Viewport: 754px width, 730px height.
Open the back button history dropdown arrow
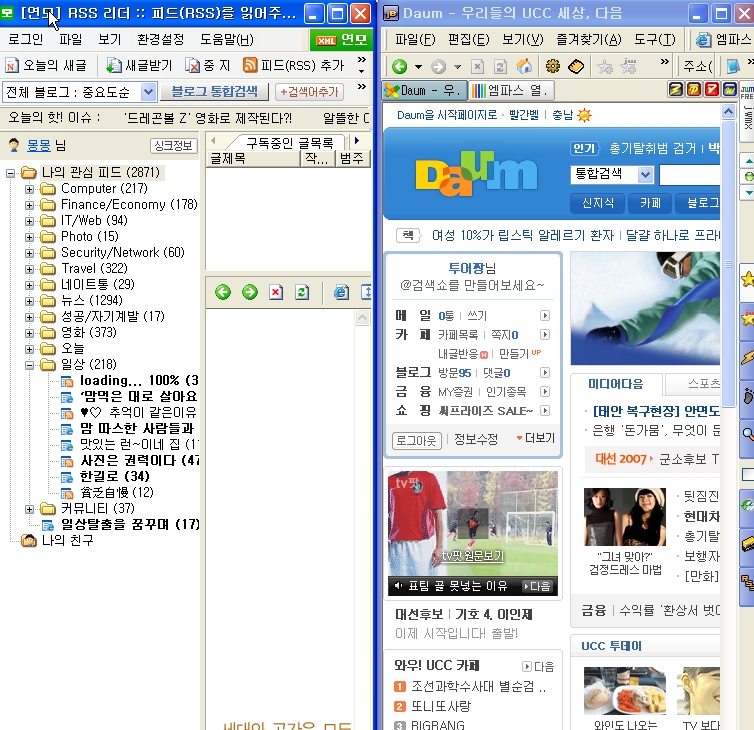pyautogui.click(x=418, y=67)
